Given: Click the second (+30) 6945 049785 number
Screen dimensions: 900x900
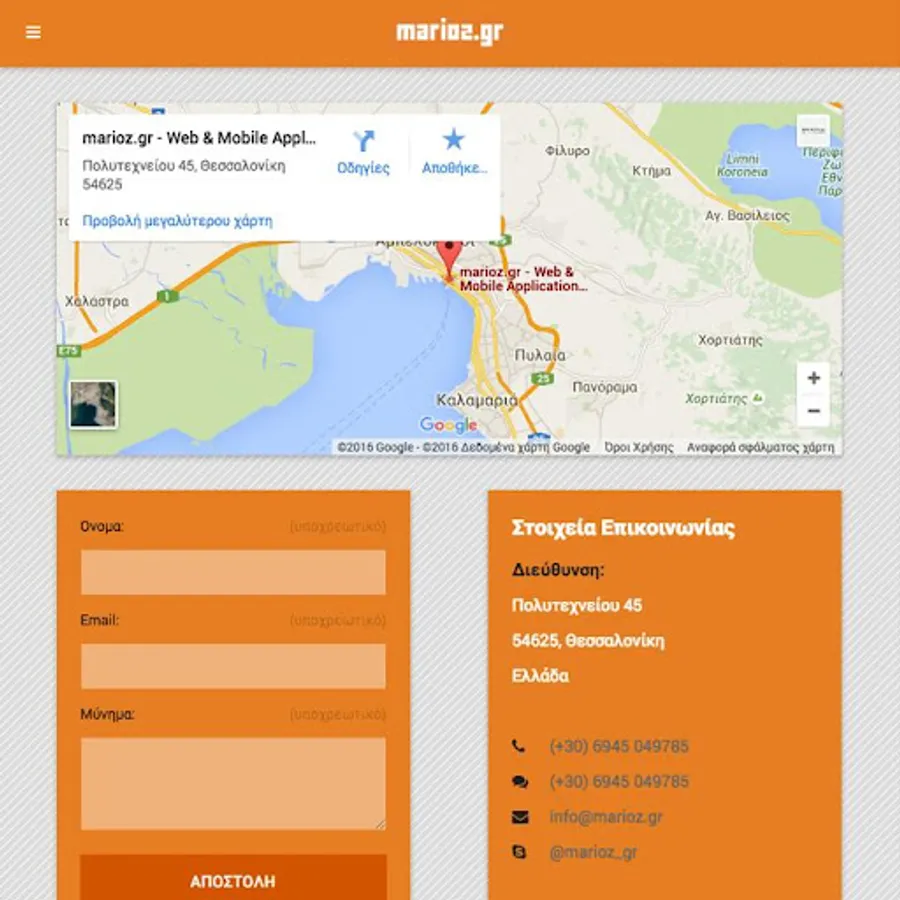Looking at the screenshot, I should tap(619, 782).
